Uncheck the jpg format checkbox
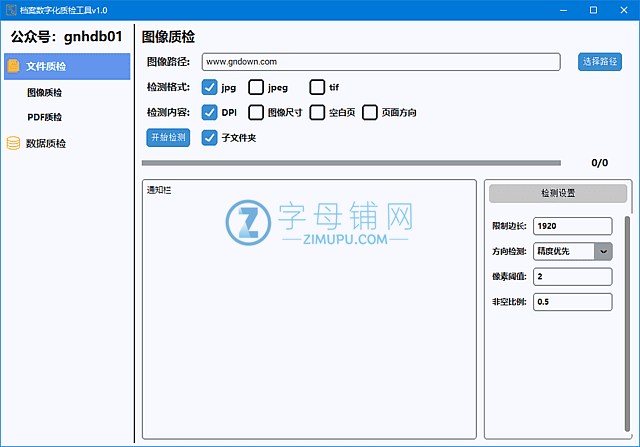This screenshot has width=640, height=447. click(x=210, y=87)
